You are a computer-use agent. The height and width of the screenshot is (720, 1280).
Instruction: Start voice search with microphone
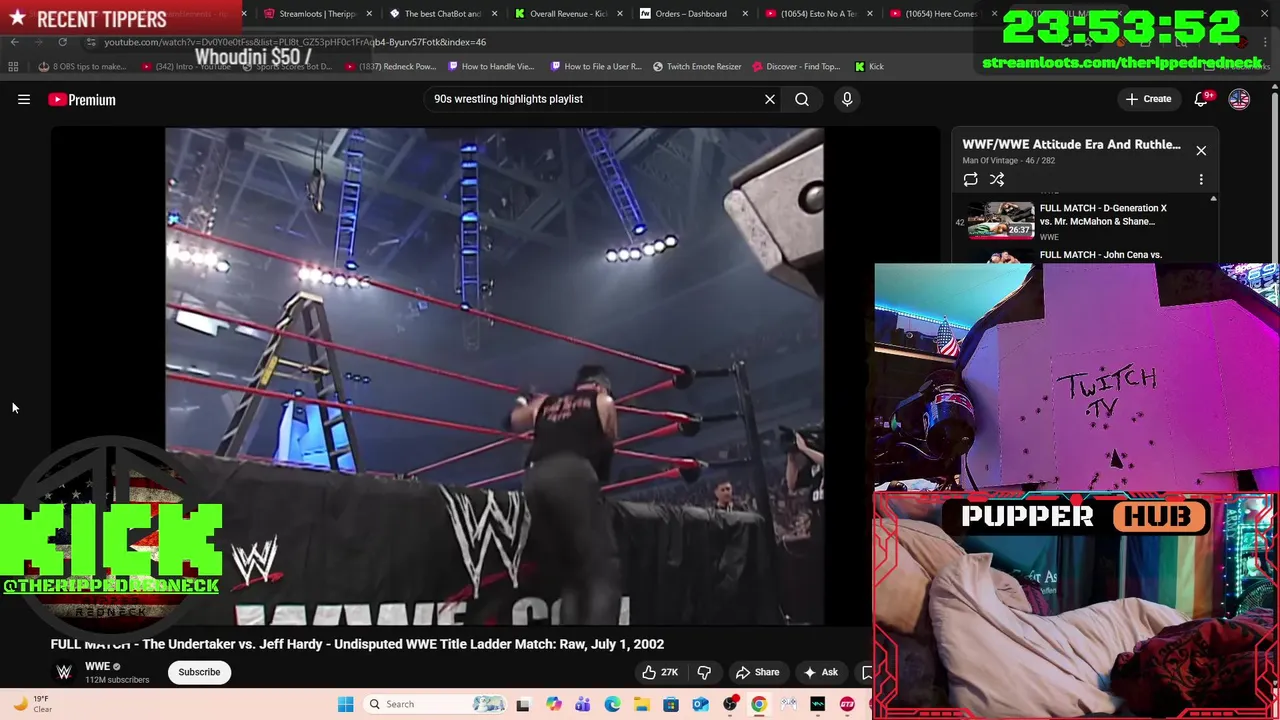(x=847, y=99)
